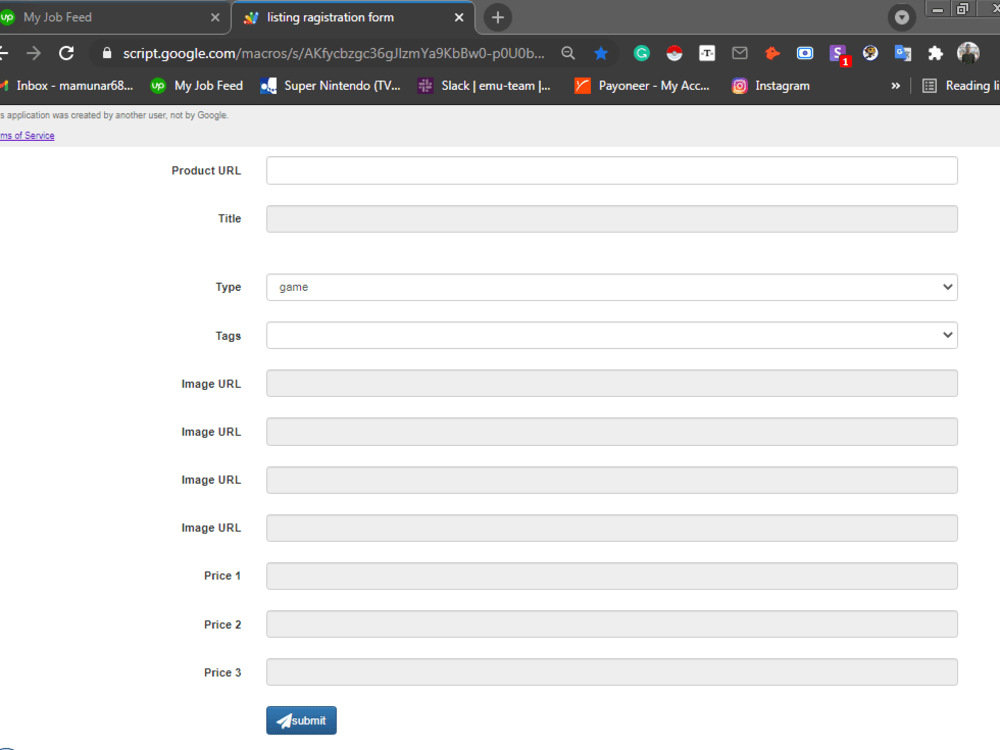Viewport: 1000px width, 750px height.
Task: Open the My Job Feed bookmark
Action: [196, 85]
